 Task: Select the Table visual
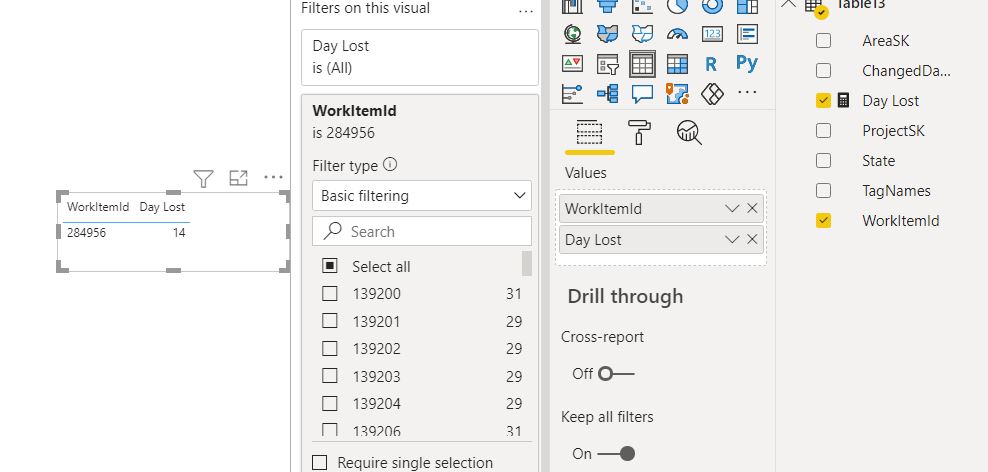[x=642, y=64]
